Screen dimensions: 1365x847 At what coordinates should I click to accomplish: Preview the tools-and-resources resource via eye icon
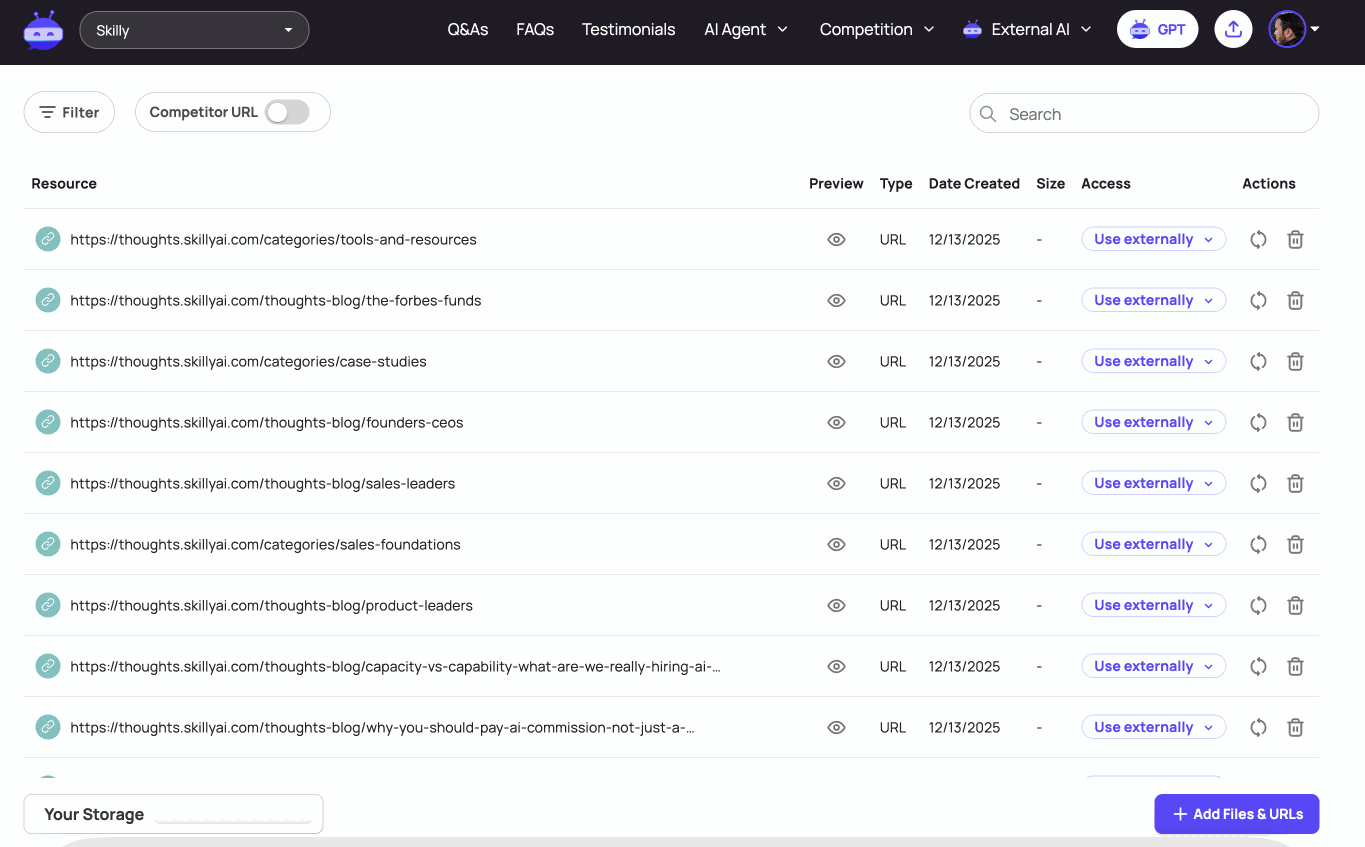[836, 240]
